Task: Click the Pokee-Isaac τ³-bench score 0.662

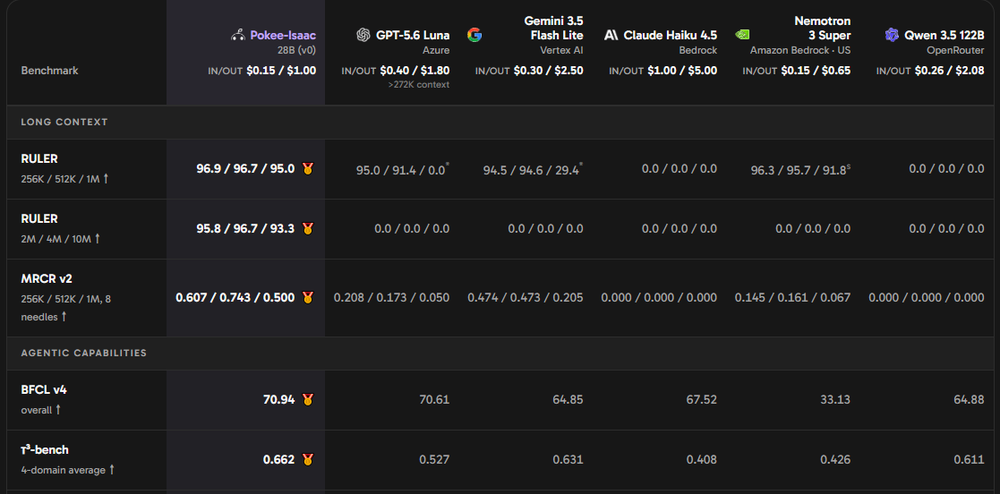Action: [x=279, y=459]
